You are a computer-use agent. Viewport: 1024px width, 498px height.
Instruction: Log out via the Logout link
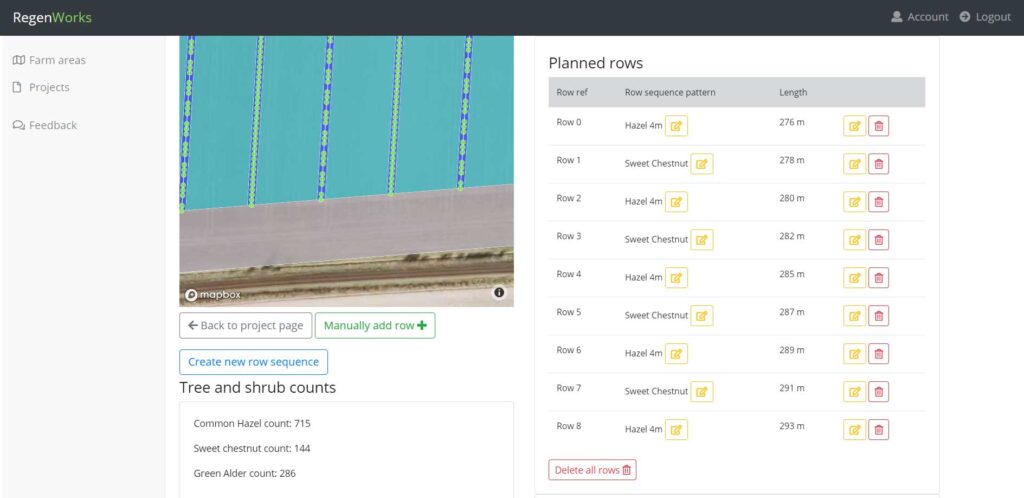click(985, 17)
